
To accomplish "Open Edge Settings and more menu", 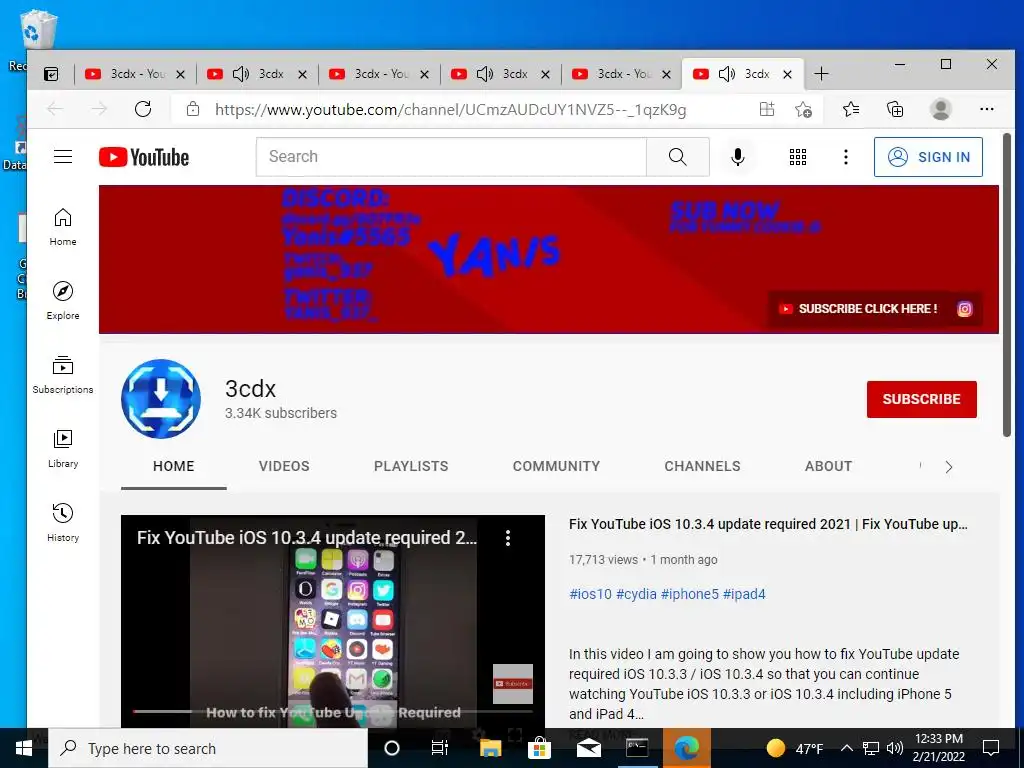I will click(987, 109).
